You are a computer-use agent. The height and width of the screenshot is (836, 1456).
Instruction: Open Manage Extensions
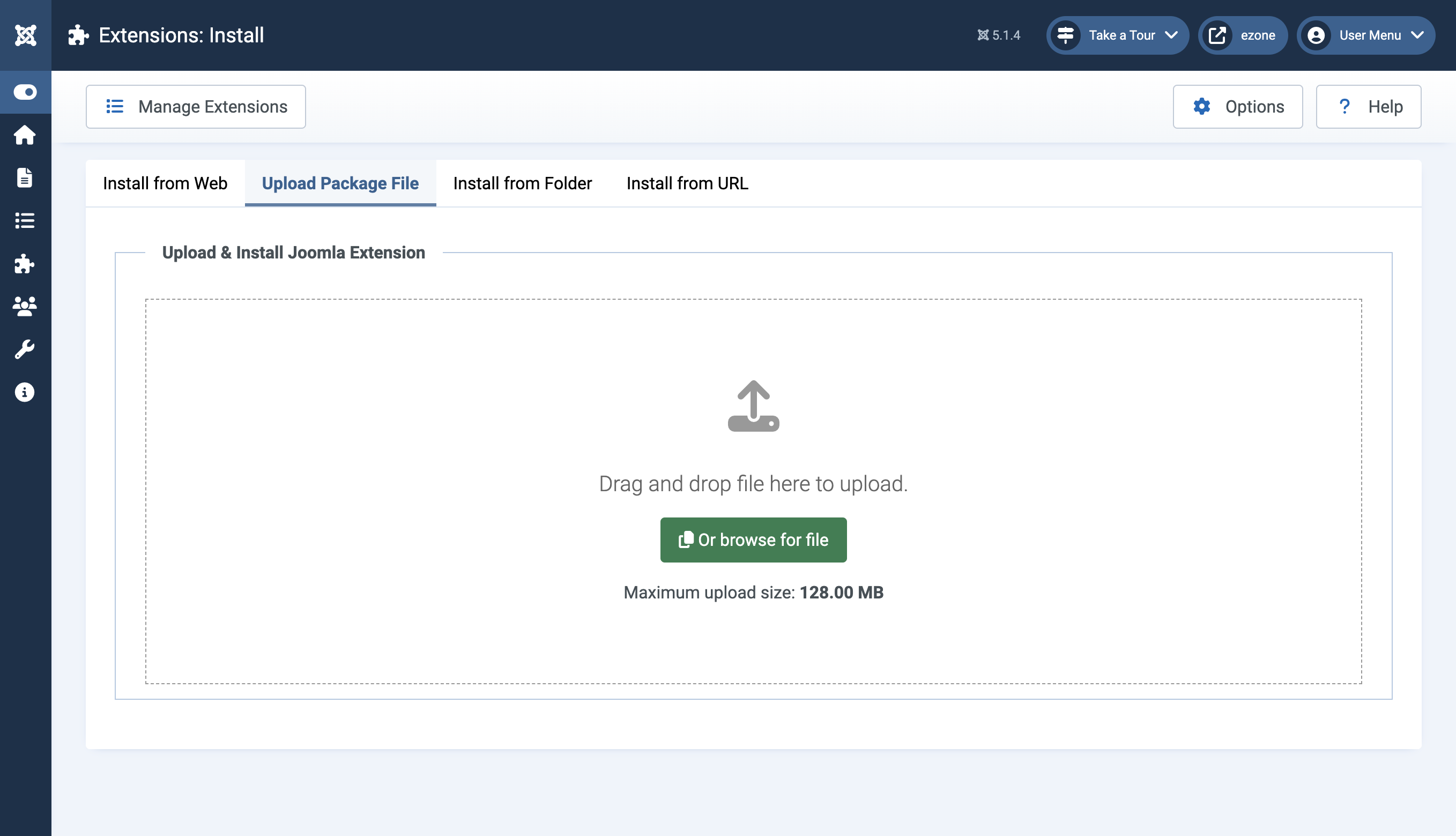[x=195, y=106]
